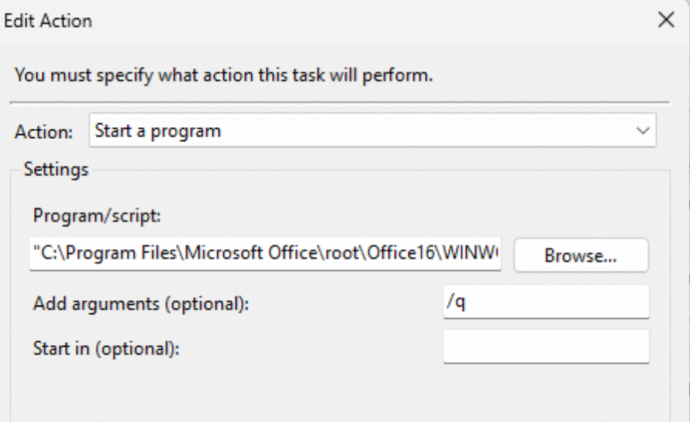Click the 'Program/script:' label
Screen dimensions: 690x422
(x=97, y=216)
